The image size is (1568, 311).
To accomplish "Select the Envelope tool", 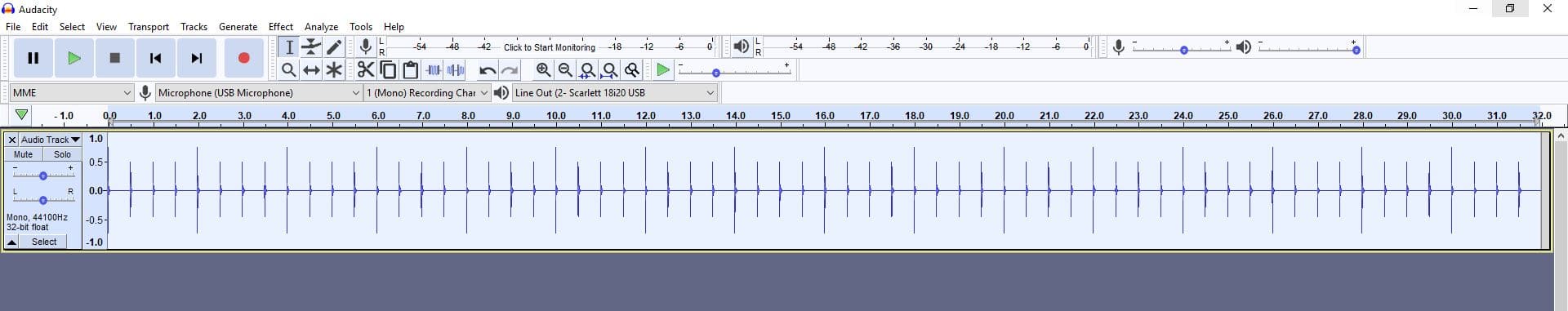I will tap(311, 47).
